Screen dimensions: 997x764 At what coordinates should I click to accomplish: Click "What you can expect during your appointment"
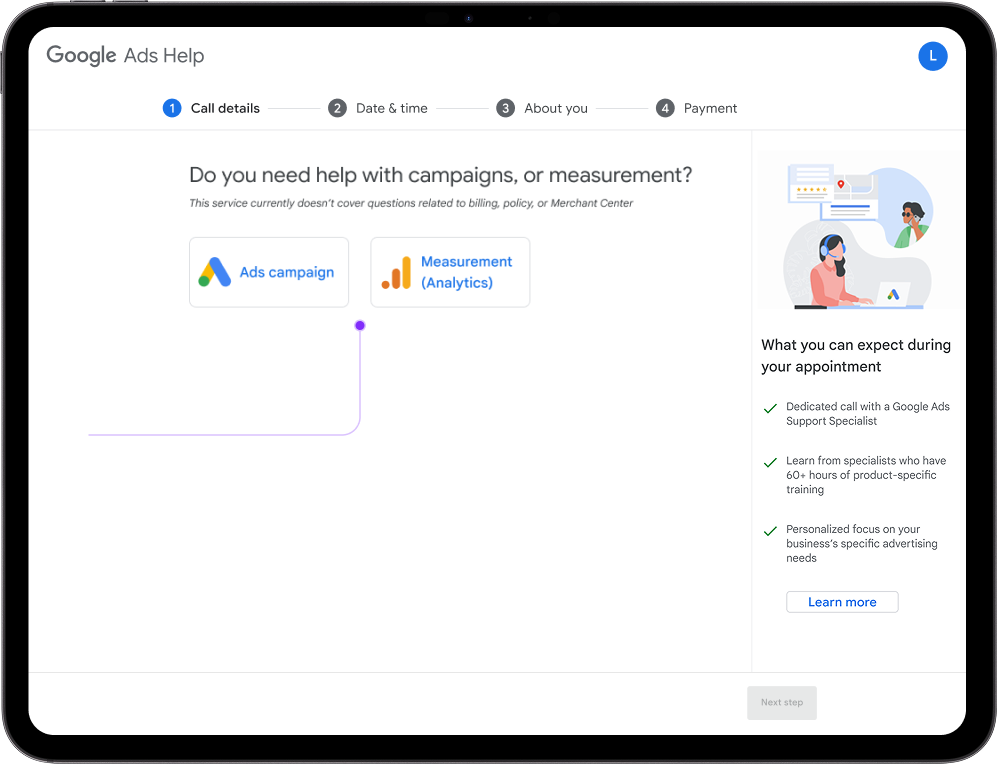coord(856,355)
